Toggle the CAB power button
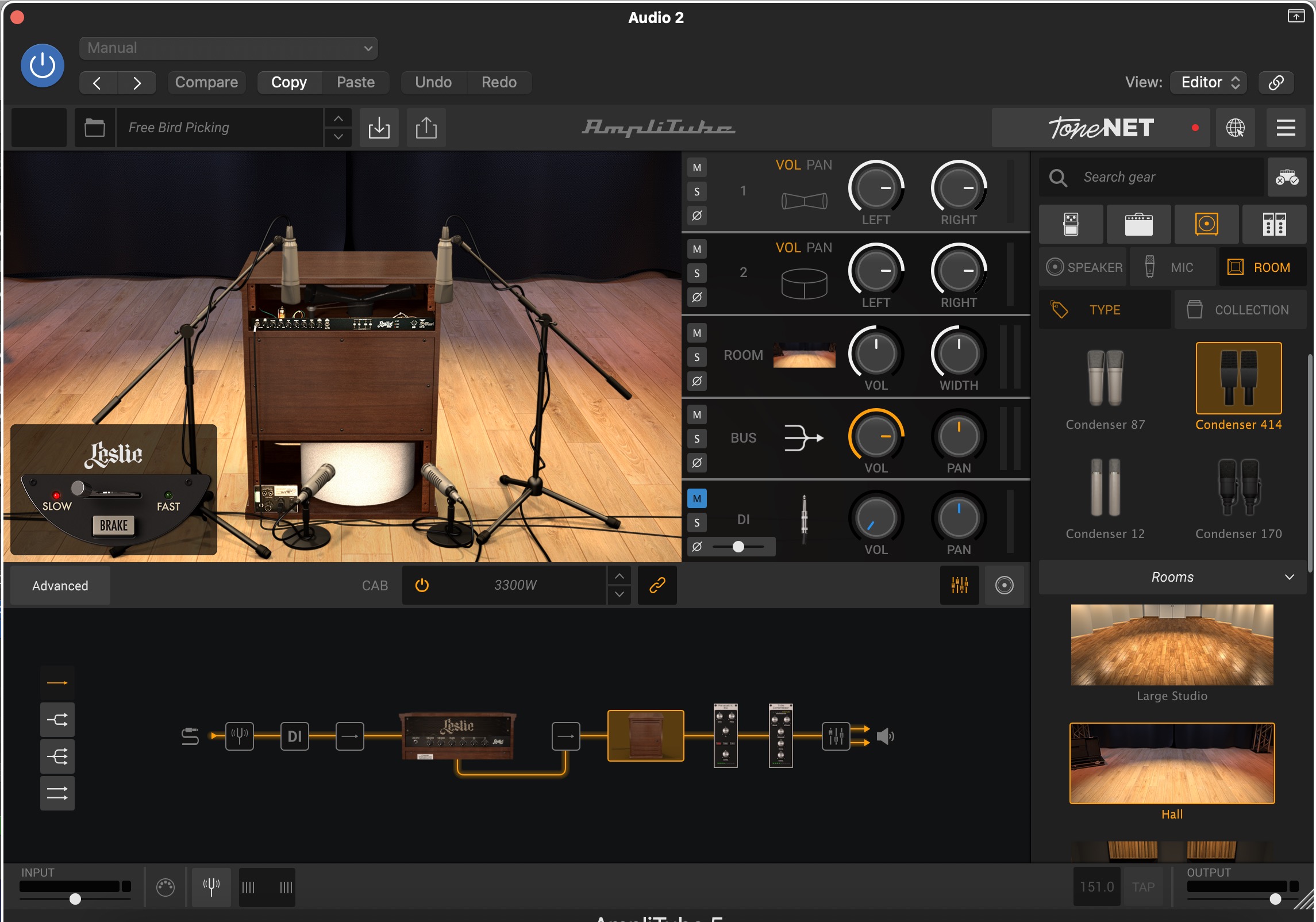Image resolution: width=1316 pixels, height=922 pixels. pyautogui.click(x=422, y=585)
